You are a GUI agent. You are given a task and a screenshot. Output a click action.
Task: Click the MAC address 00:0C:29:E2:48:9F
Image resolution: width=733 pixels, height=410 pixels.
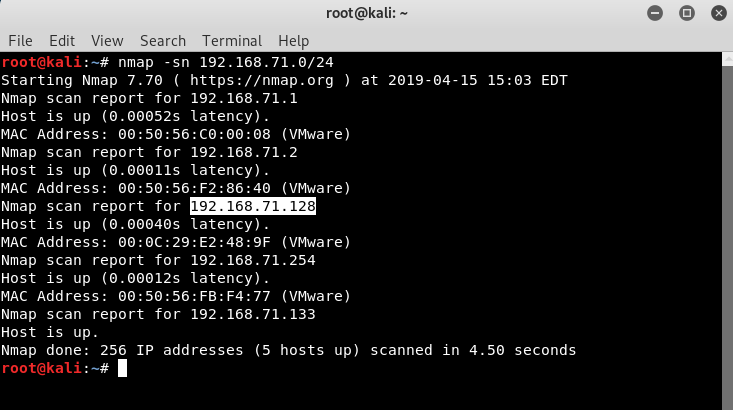[194, 242]
